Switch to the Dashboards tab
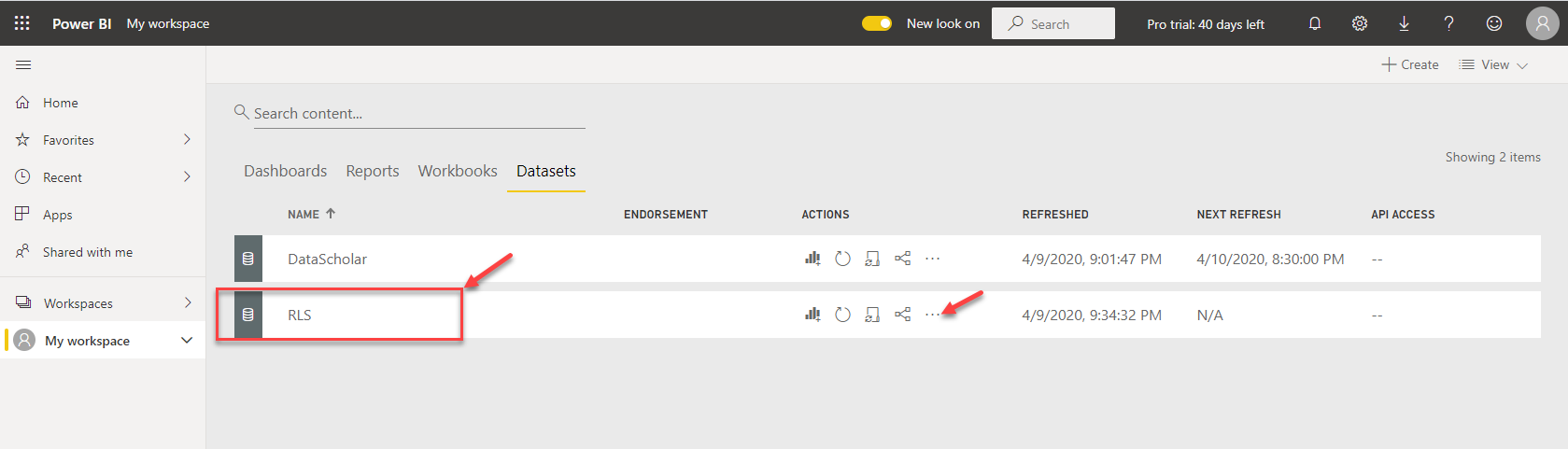The height and width of the screenshot is (449, 1568). click(x=285, y=171)
